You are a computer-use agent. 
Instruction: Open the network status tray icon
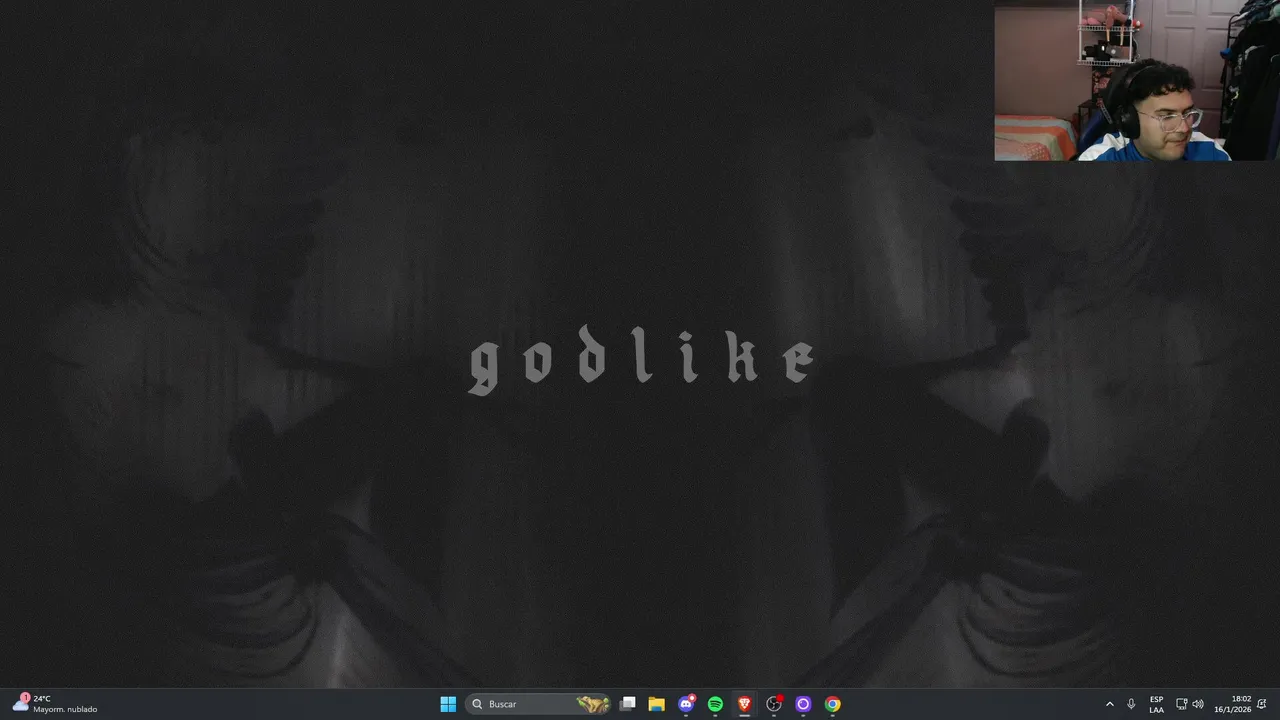tap(1181, 704)
